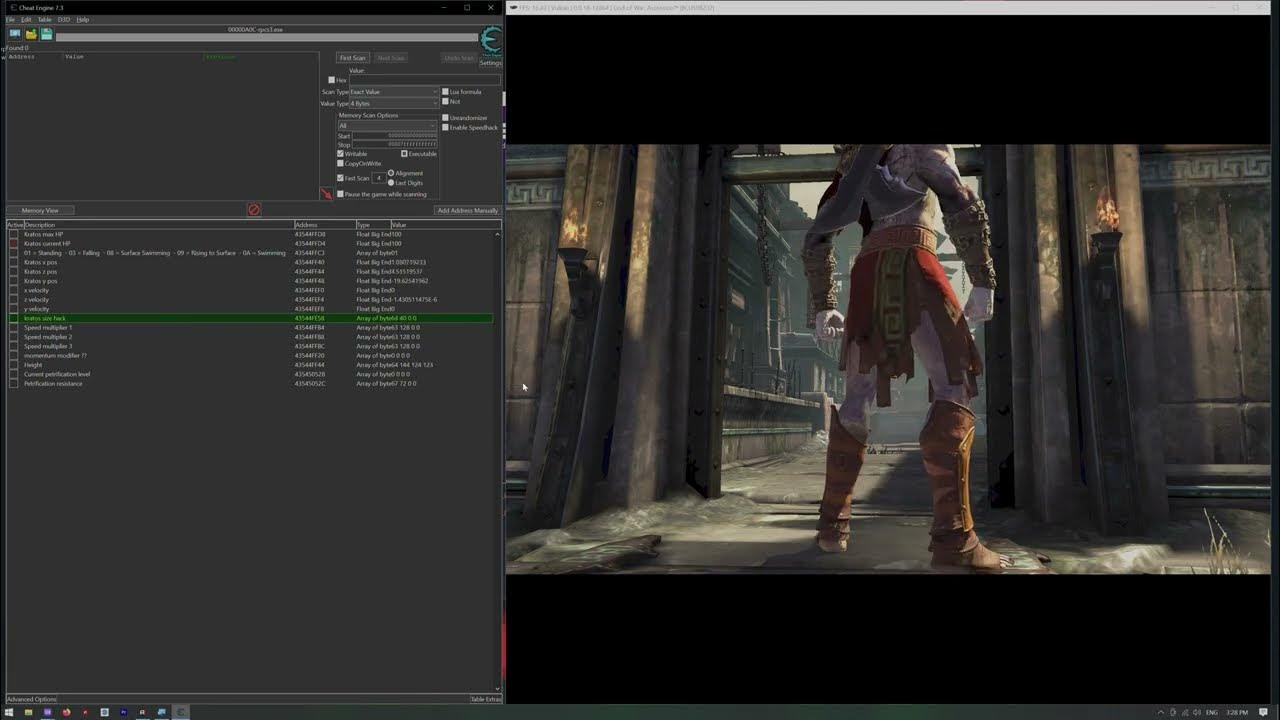Open Table Extras
The height and width of the screenshot is (720, 1280).
click(486, 699)
